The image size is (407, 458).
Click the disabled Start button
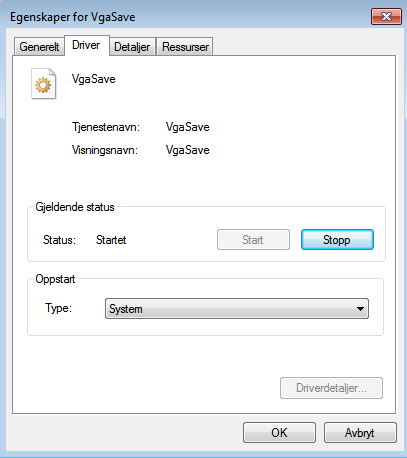253,240
